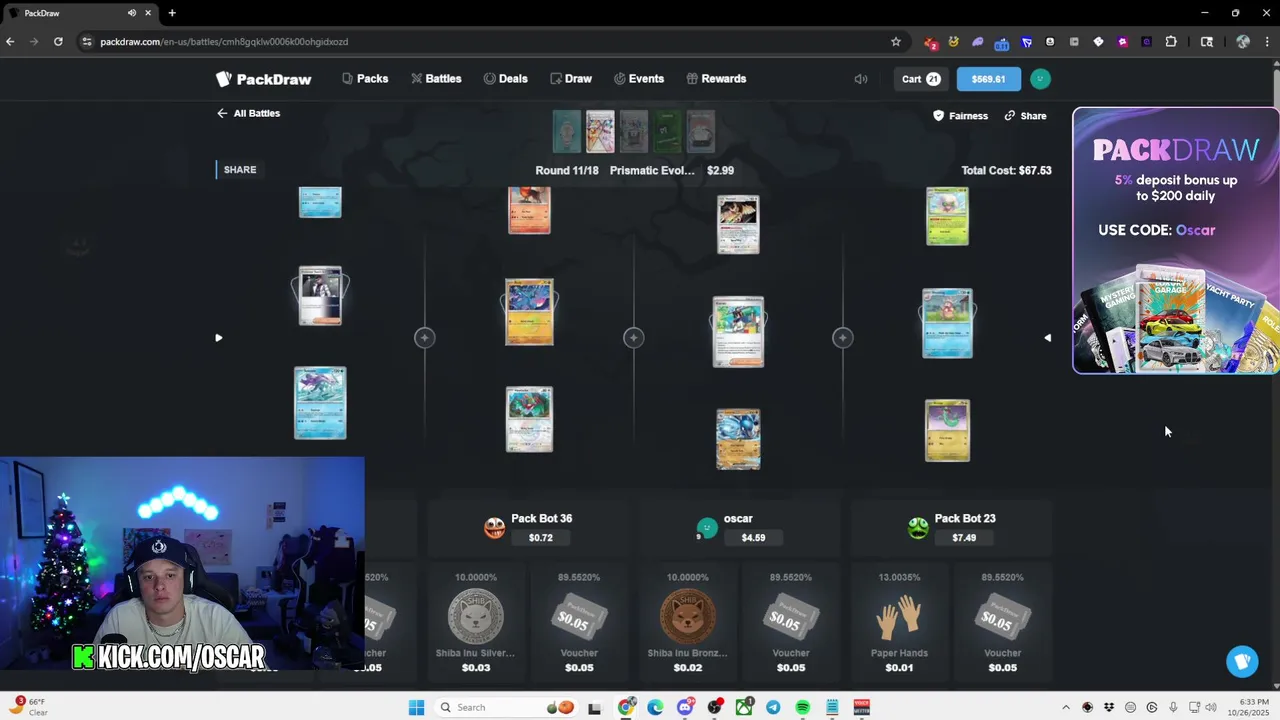Click the SHARE label on left
1280x720 pixels.
[x=240, y=170]
